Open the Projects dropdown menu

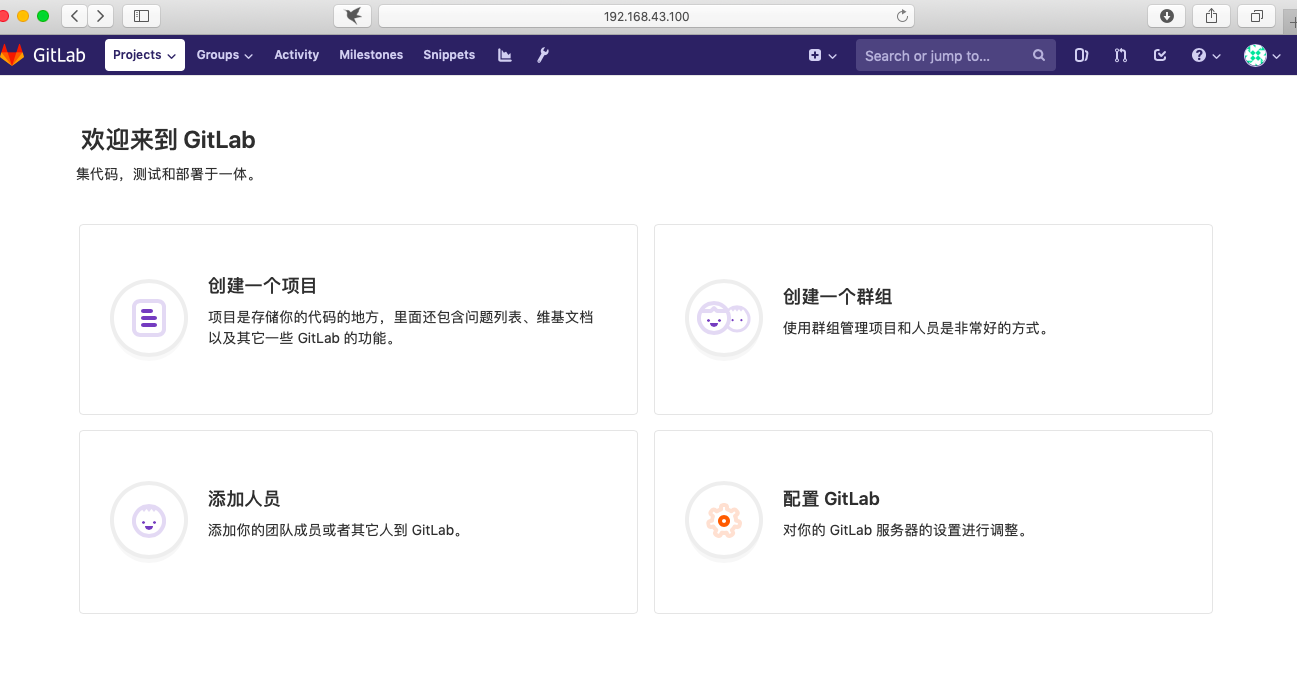[x=145, y=55]
